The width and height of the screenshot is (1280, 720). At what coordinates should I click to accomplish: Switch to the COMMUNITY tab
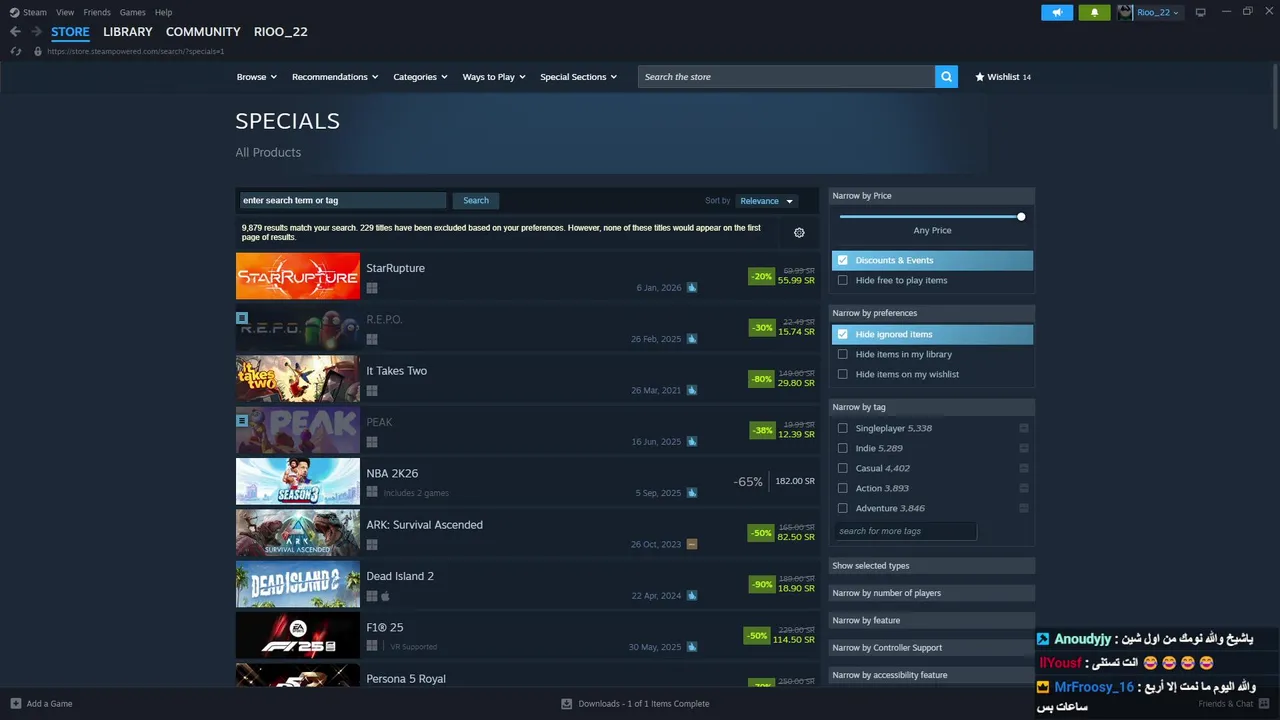(203, 32)
